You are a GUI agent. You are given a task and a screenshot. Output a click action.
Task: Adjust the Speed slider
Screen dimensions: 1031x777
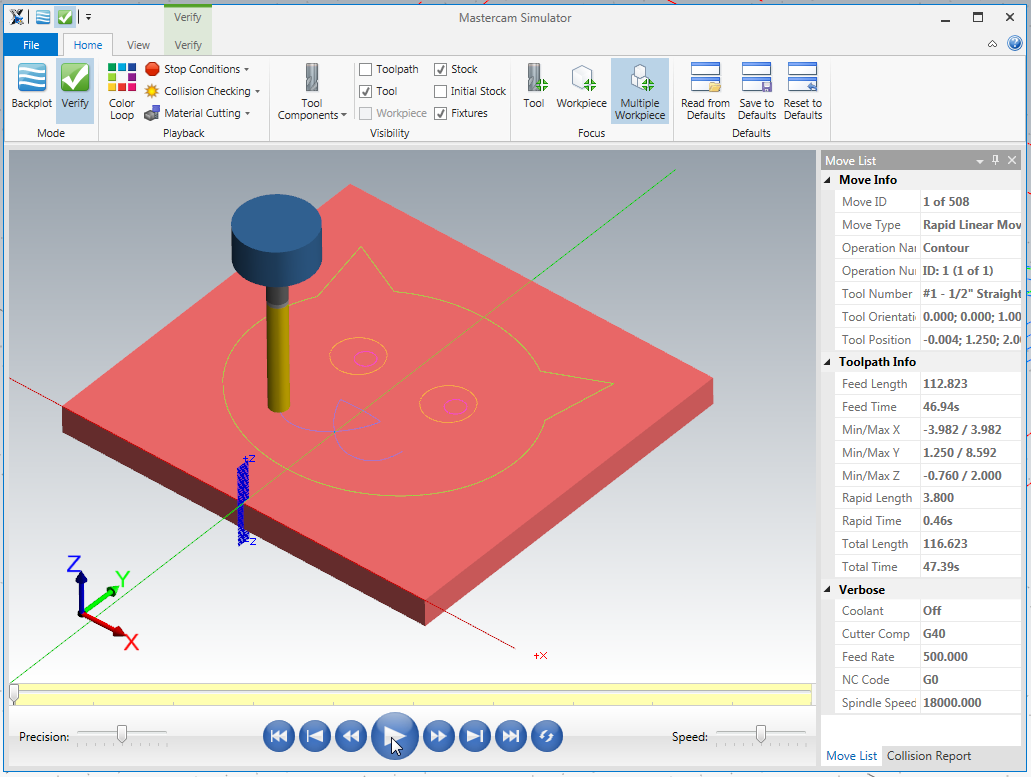(762, 733)
